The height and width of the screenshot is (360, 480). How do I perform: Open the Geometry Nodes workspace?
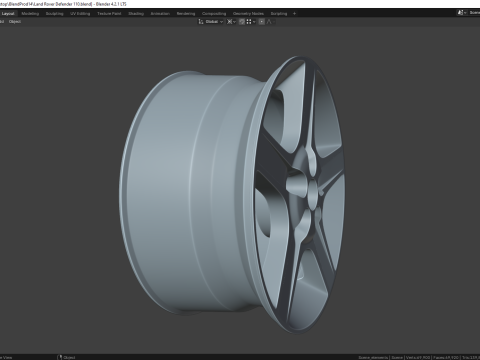coord(248,14)
